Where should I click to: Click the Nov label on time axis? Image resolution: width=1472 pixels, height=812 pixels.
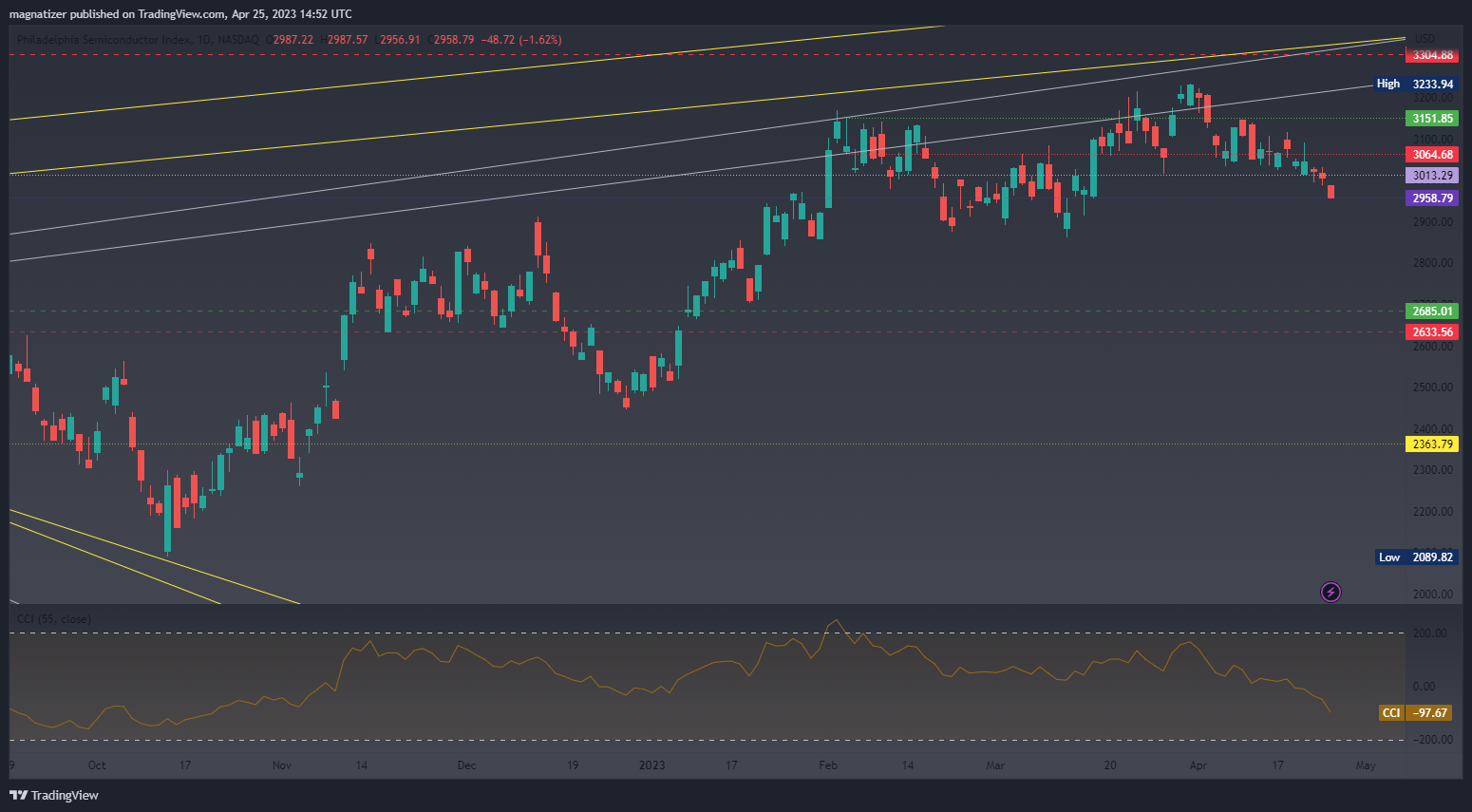(x=281, y=765)
